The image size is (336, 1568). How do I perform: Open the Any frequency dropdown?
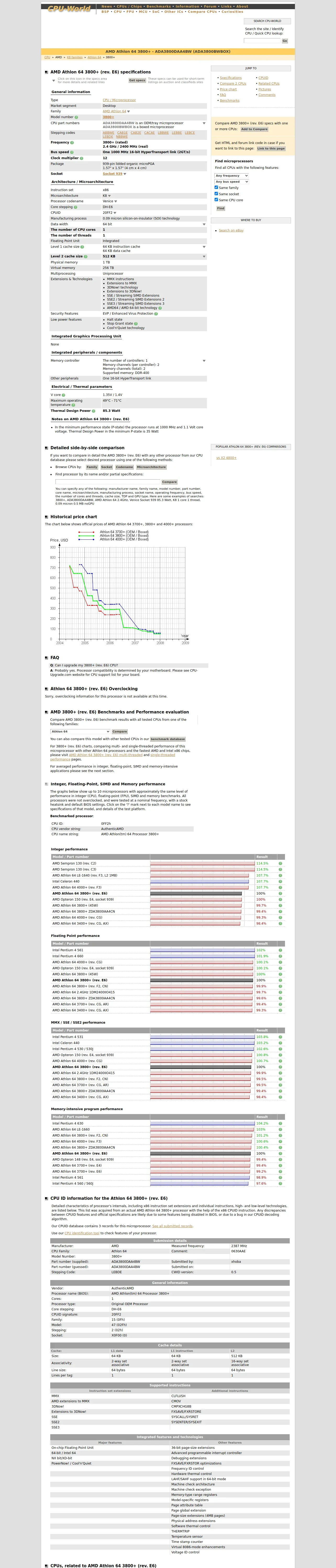232,176
